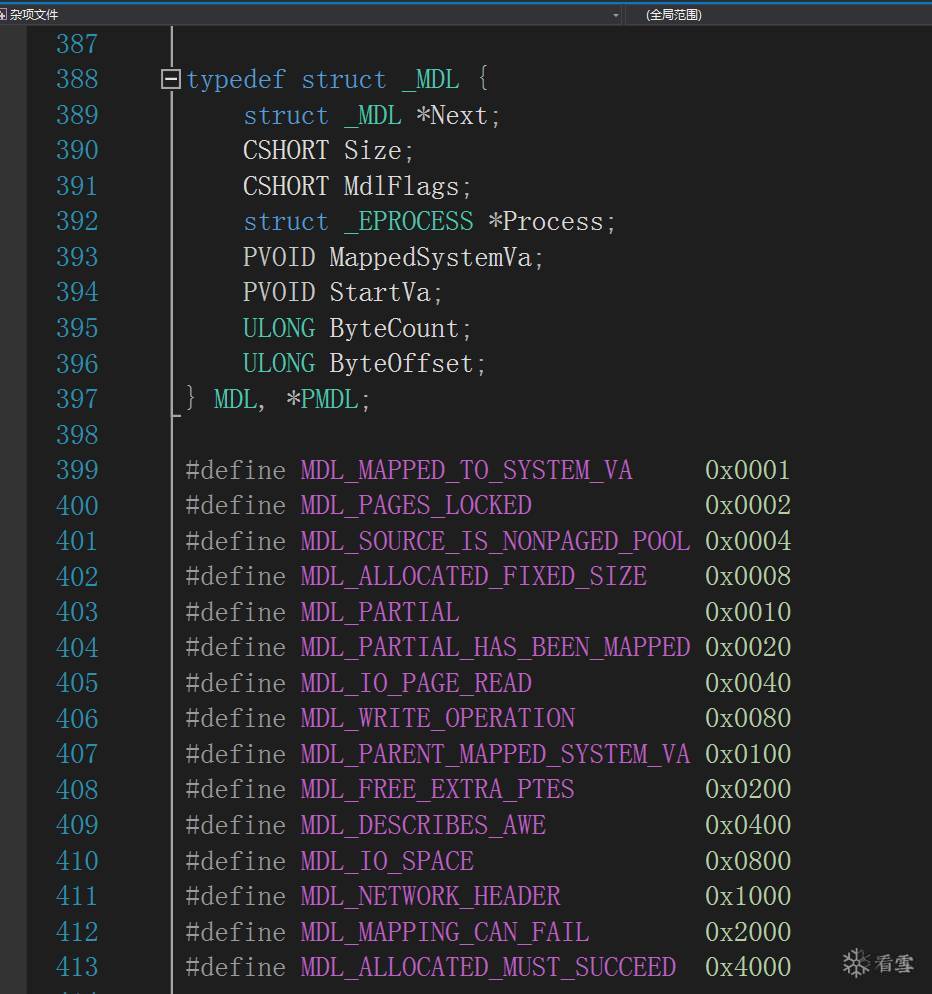Click the _EPROCESS type name
This screenshot has height=994, width=932.
(x=409, y=221)
